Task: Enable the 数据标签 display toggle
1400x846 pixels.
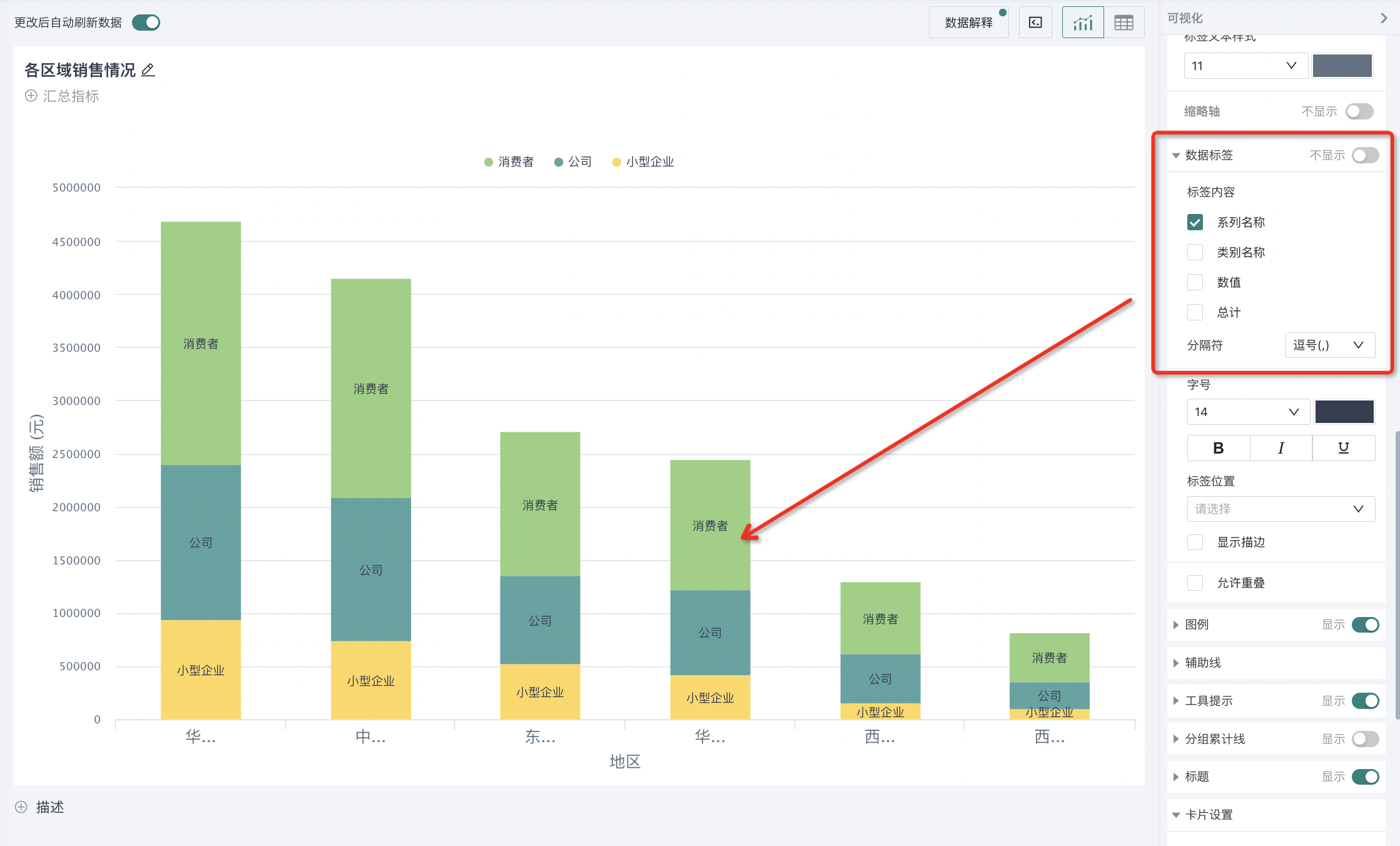Action: coord(1364,155)
